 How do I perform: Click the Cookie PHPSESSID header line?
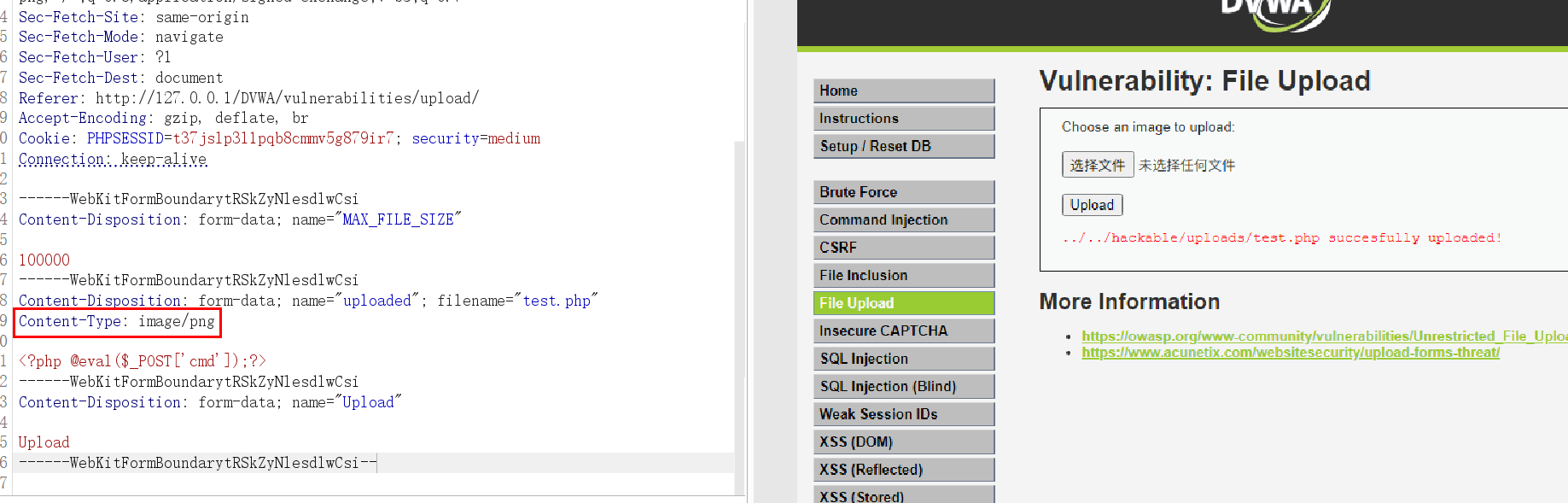(x=279, y=138)
